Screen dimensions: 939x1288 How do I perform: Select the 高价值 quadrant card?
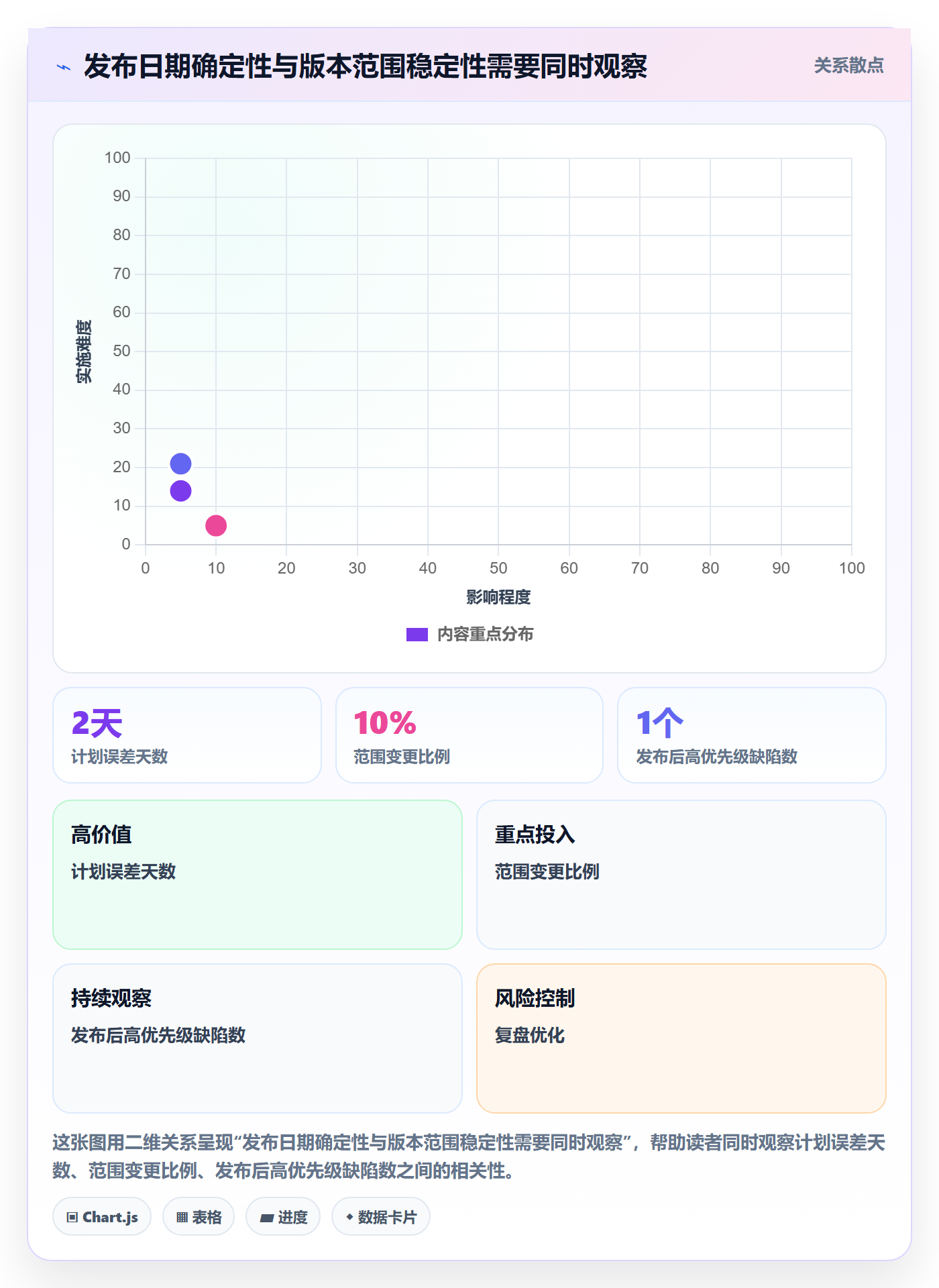tap(258, 875)
